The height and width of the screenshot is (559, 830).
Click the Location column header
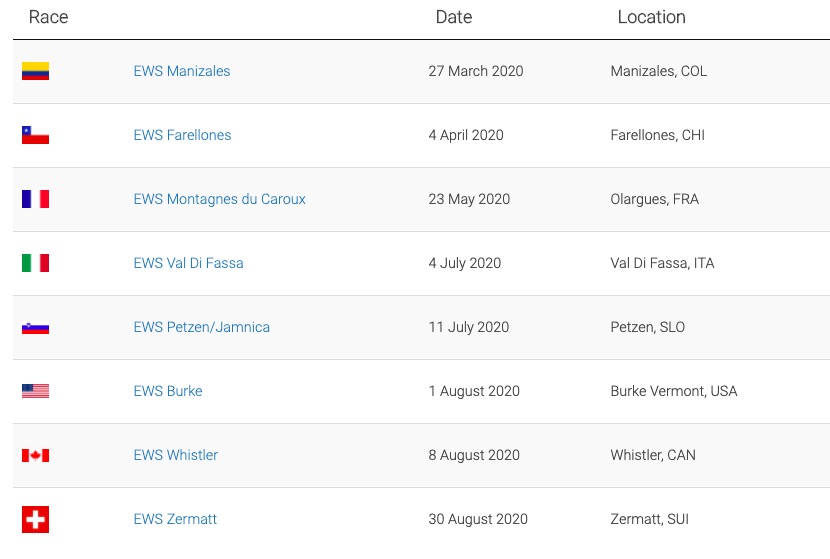(x=651, y=17)
